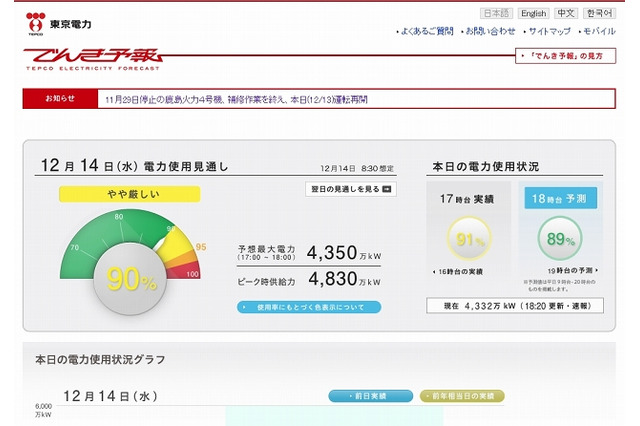Click the 予想最大電力 (17:00~18:00) label

click(267, 253)
